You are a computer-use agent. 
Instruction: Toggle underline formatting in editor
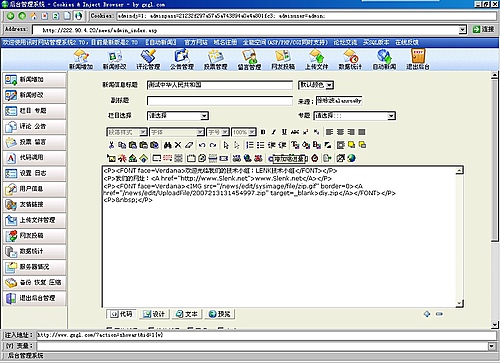coord(284,132)
